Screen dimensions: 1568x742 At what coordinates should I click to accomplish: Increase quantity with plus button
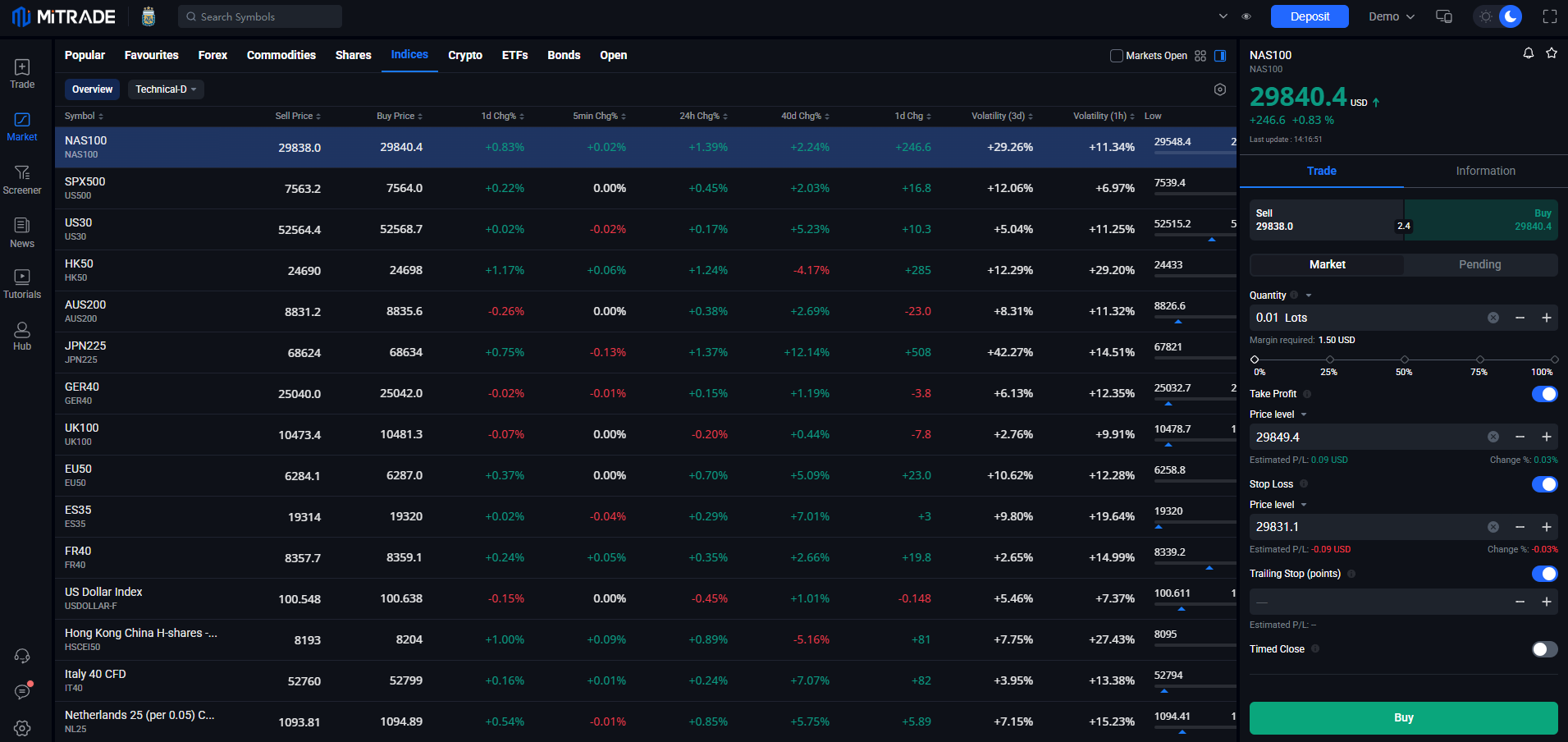(x=1547, y=318)
